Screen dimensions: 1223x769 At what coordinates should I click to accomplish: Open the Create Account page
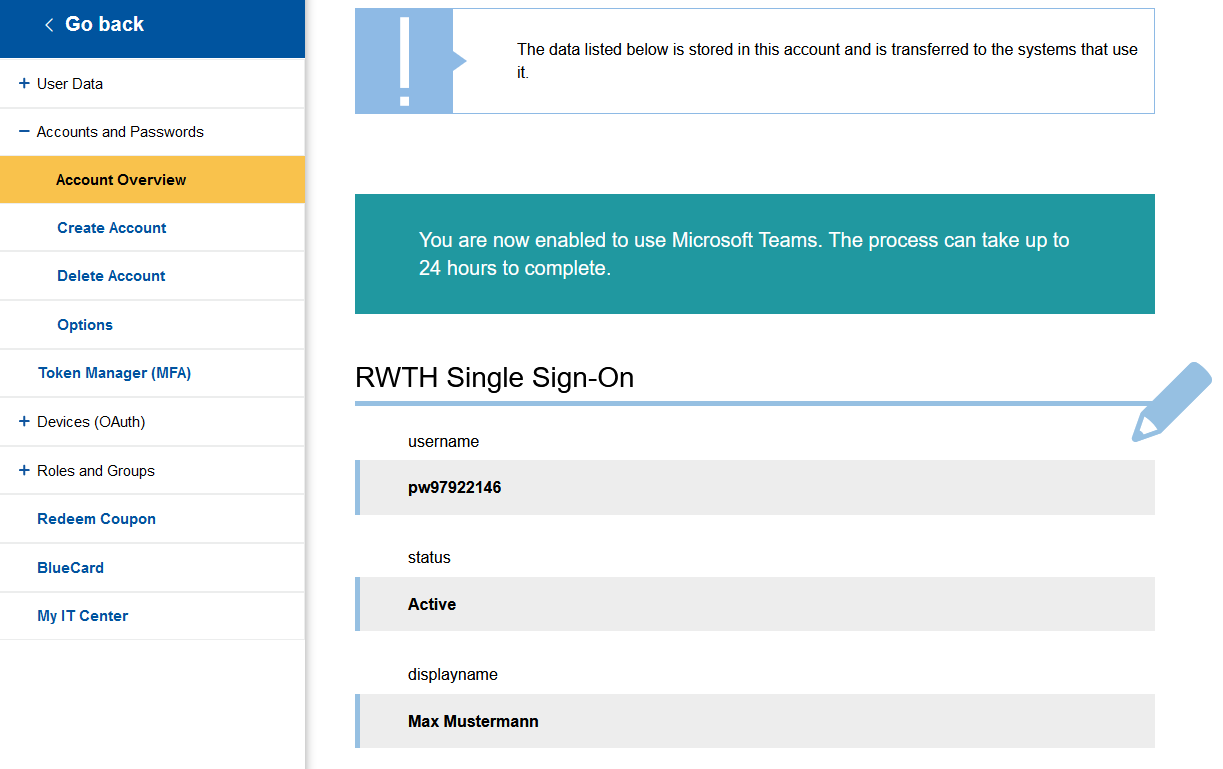(x=112, y=228)
